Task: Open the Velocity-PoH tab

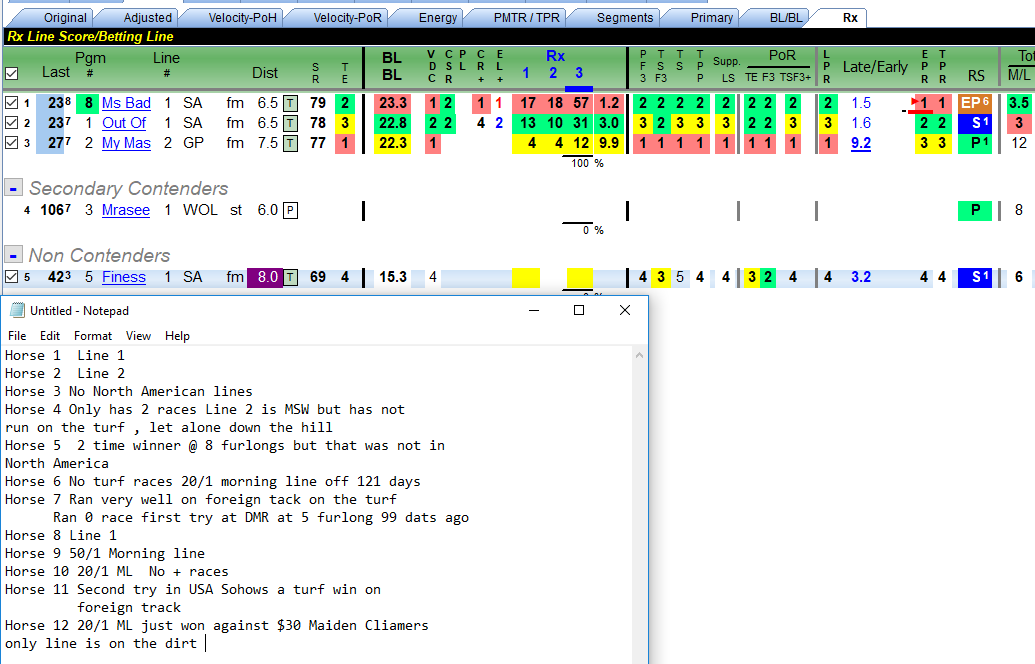Action: point(242,18)
